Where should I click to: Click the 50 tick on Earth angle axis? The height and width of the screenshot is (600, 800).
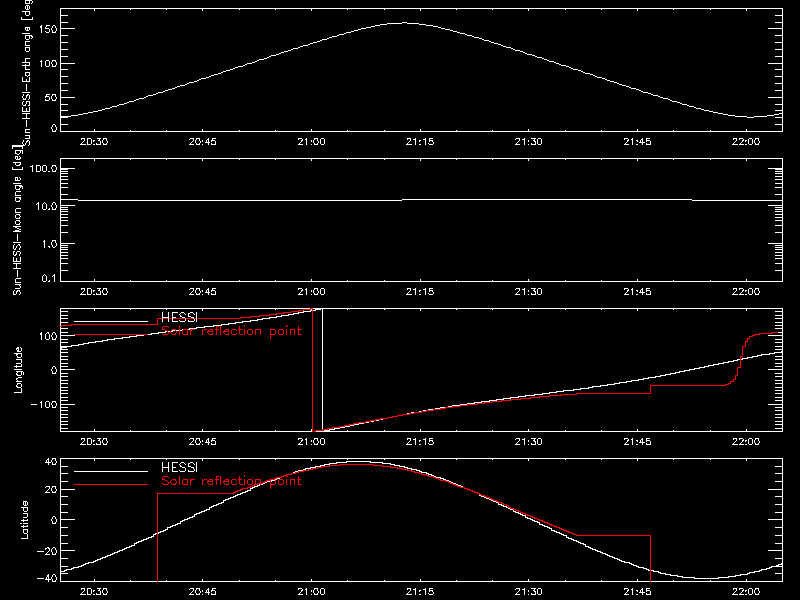tap(51, 97)
